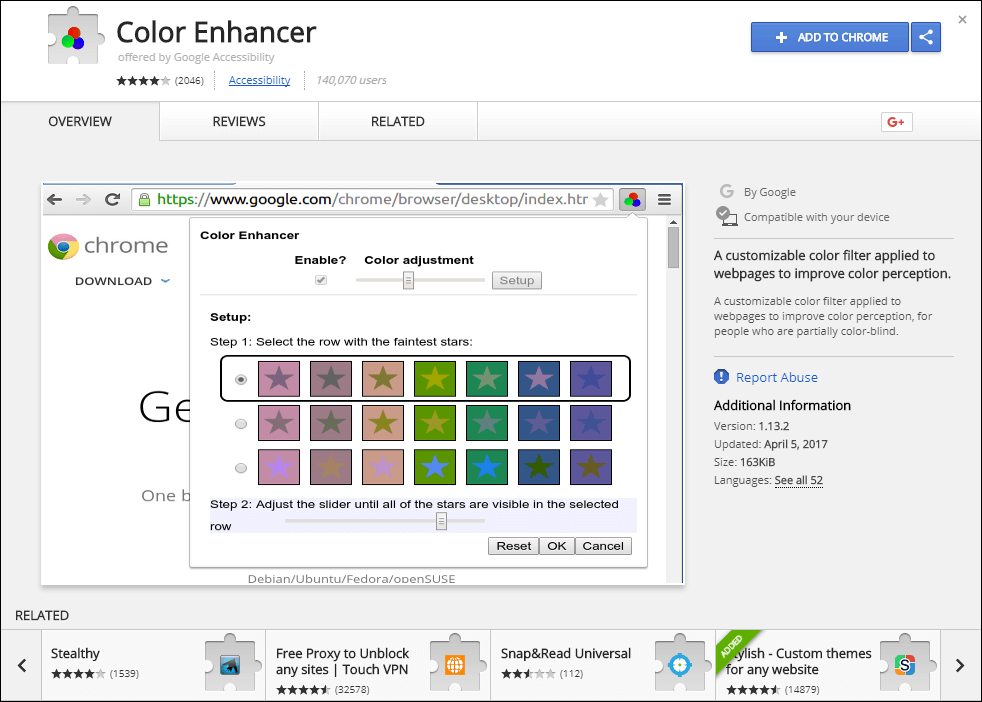Click the mauve swatch in the first star row
The image size is (982, 702).
(x=331, y=379)
